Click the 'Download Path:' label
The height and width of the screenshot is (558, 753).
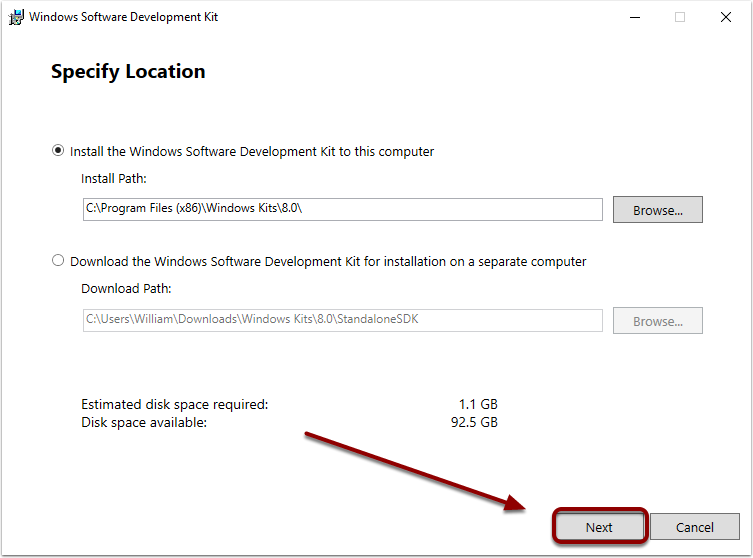[x=126, y=289]
